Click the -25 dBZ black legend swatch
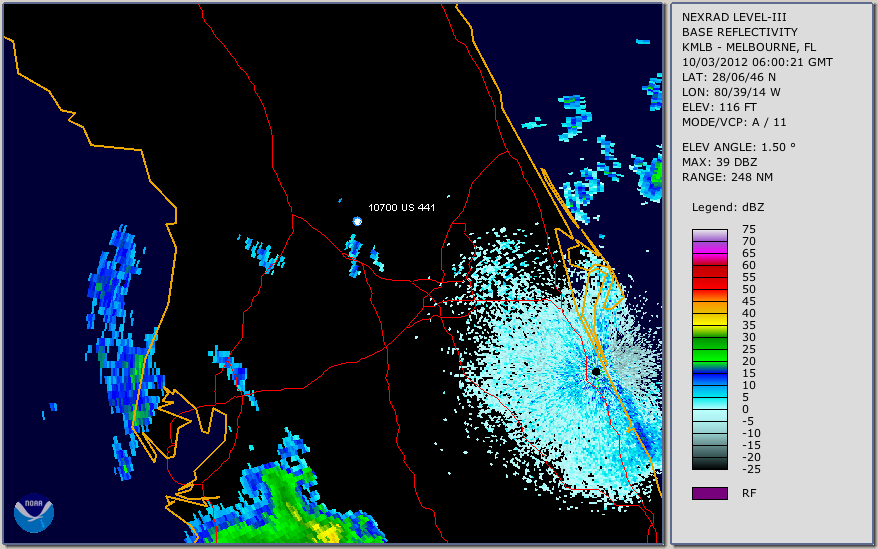 point(710,464)
